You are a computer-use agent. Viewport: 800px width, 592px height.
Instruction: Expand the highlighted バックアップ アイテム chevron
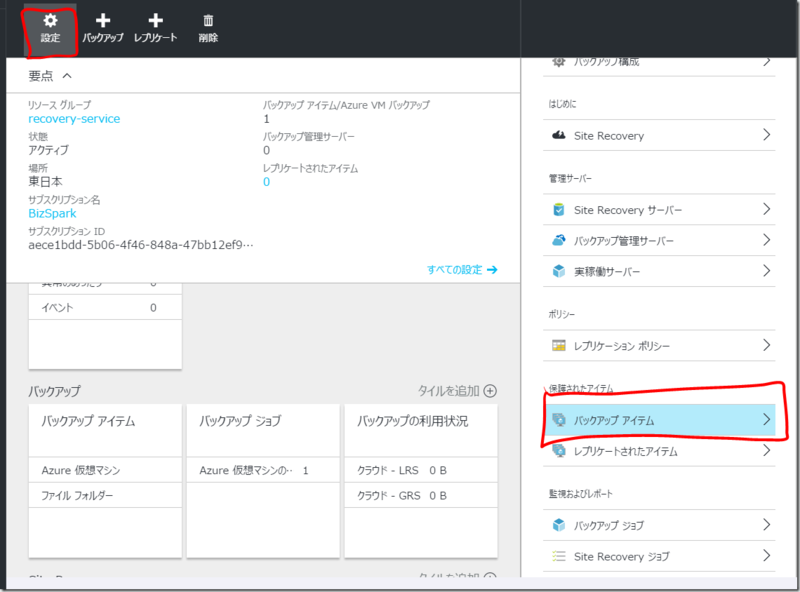coord(766,420)
